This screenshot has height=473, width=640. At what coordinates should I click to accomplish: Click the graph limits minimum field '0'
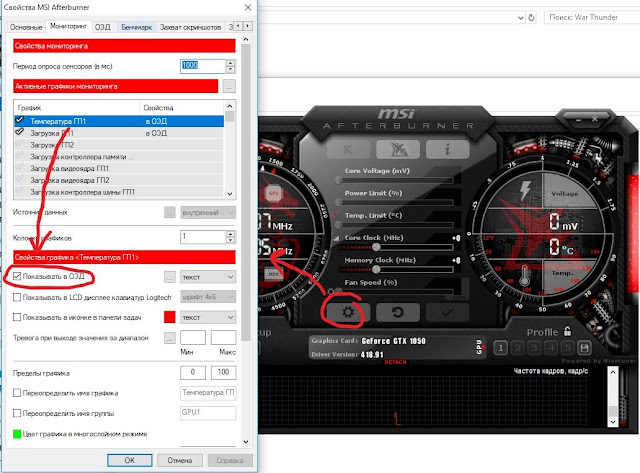(x=193, y=372)
